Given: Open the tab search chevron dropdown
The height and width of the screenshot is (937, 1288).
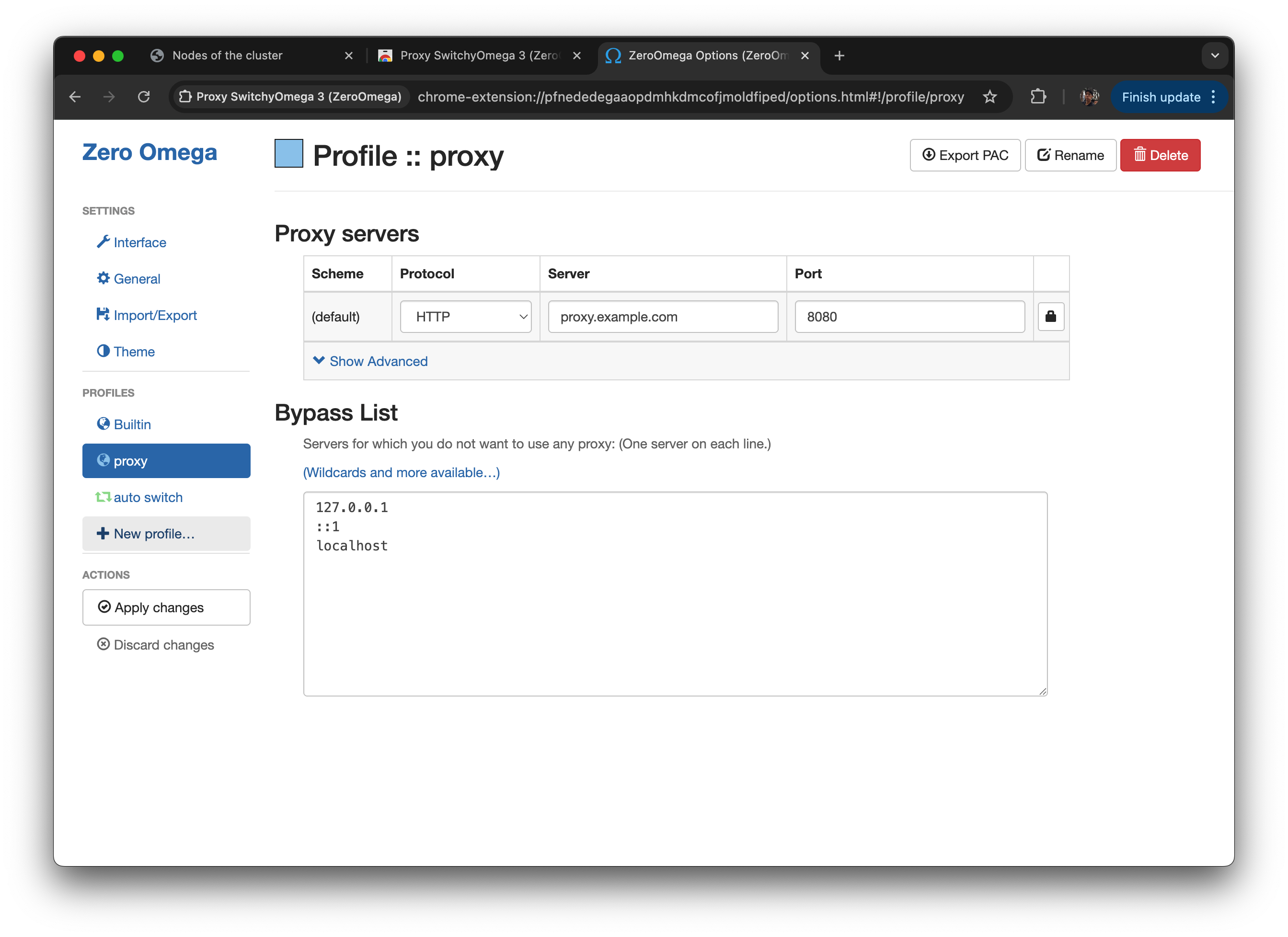Looking at the screenshot, I should (1214, 56).
